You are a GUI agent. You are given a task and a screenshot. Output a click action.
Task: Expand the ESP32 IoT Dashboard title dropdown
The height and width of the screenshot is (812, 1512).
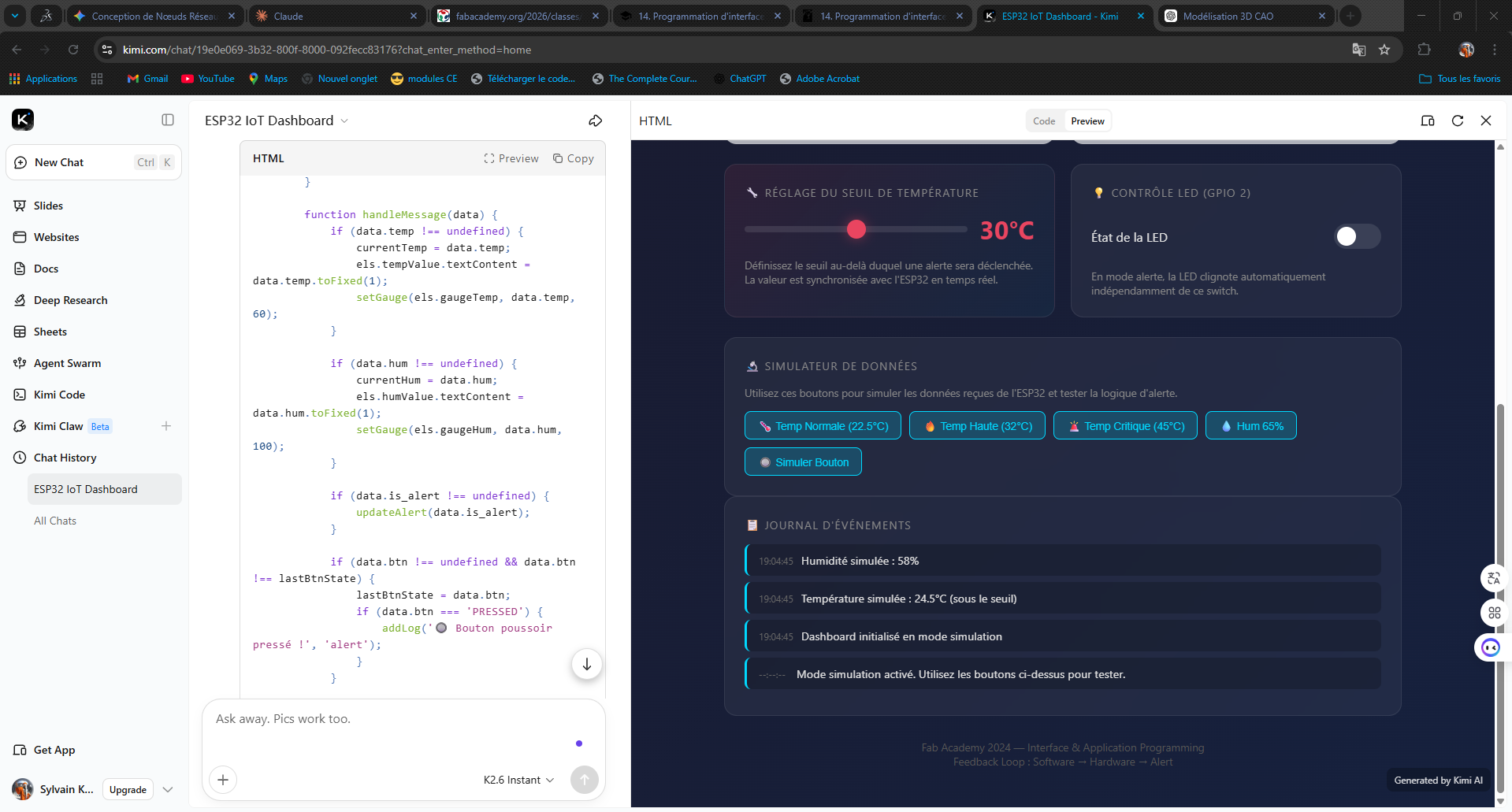344,121
